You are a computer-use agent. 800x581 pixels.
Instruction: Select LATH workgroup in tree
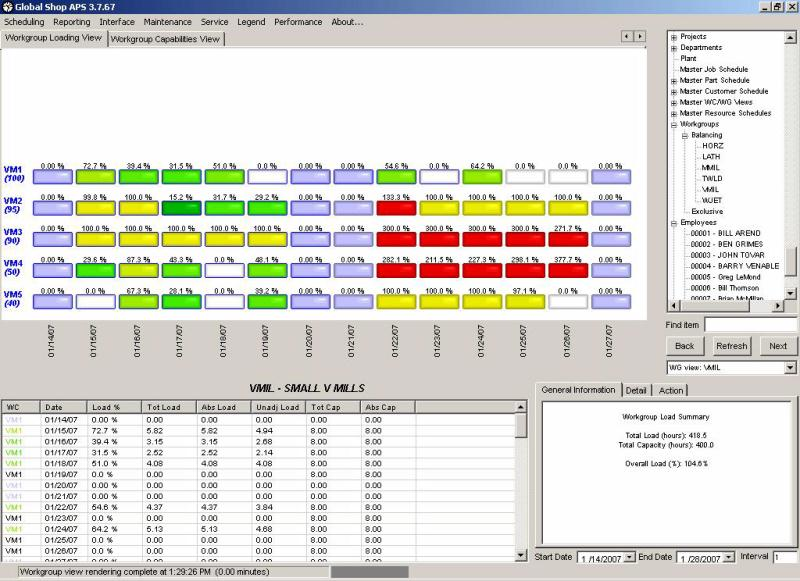click(x=711, y=157)
